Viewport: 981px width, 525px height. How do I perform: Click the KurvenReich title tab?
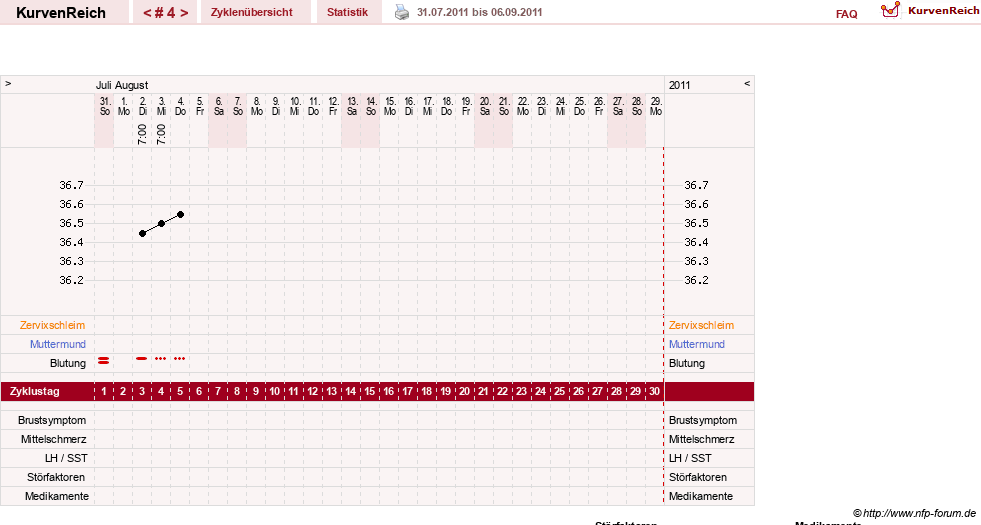click(x=61, y=13)
